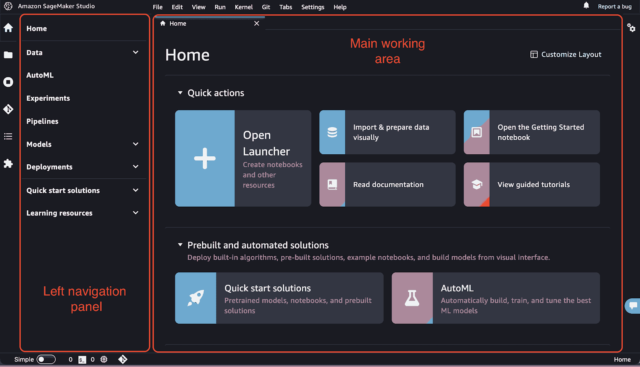
Task: Click the rocket Quick start solutions icon
Action: [196, 298]
